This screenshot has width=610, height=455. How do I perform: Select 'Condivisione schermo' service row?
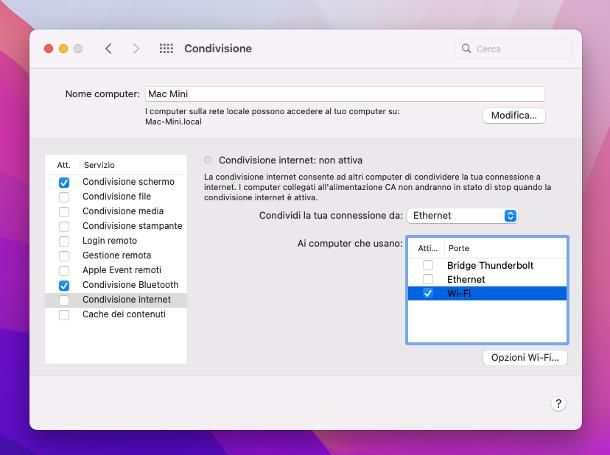116,182
